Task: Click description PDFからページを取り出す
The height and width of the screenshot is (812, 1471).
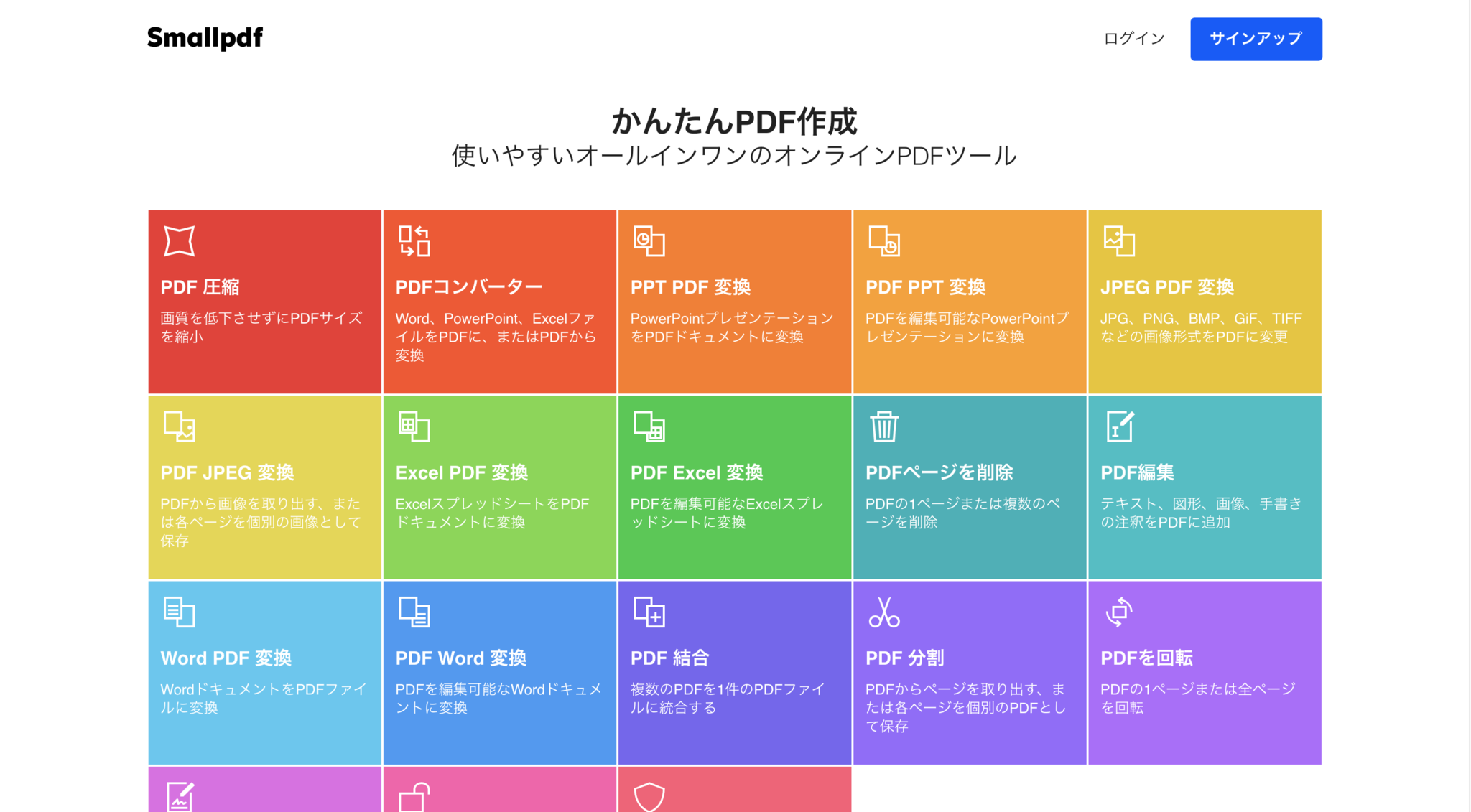Action: 965,707
